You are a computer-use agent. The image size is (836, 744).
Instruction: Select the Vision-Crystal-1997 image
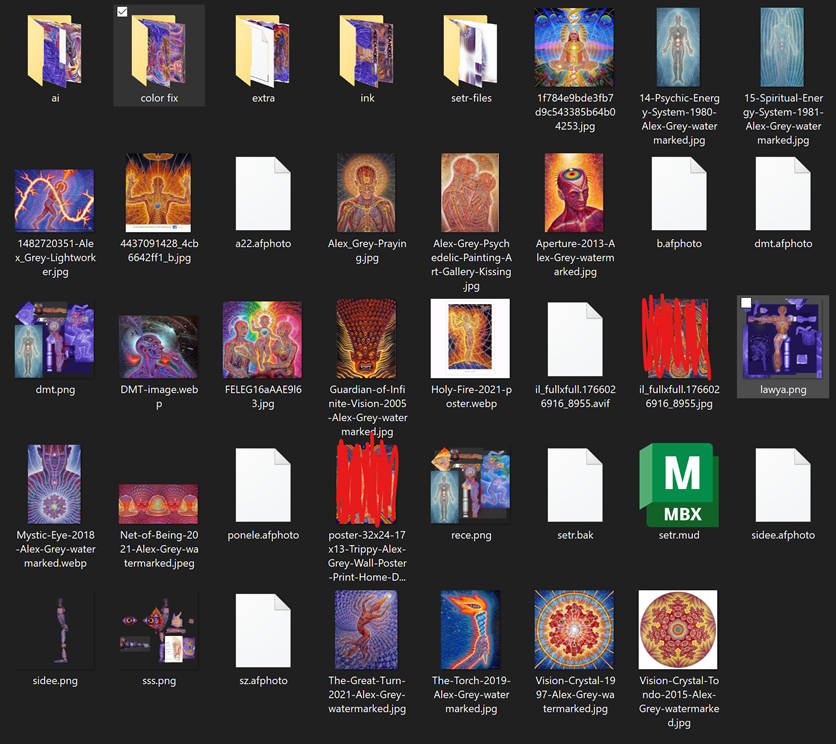[x=574, y=630]
